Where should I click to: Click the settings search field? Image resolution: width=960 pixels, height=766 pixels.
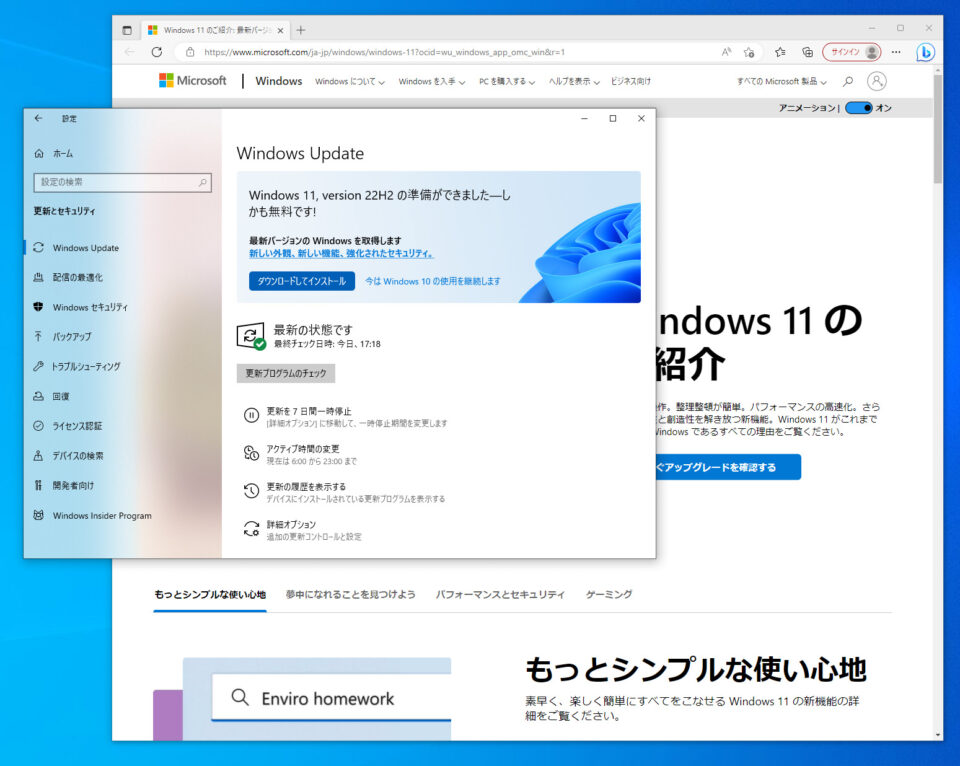(122, 182)
